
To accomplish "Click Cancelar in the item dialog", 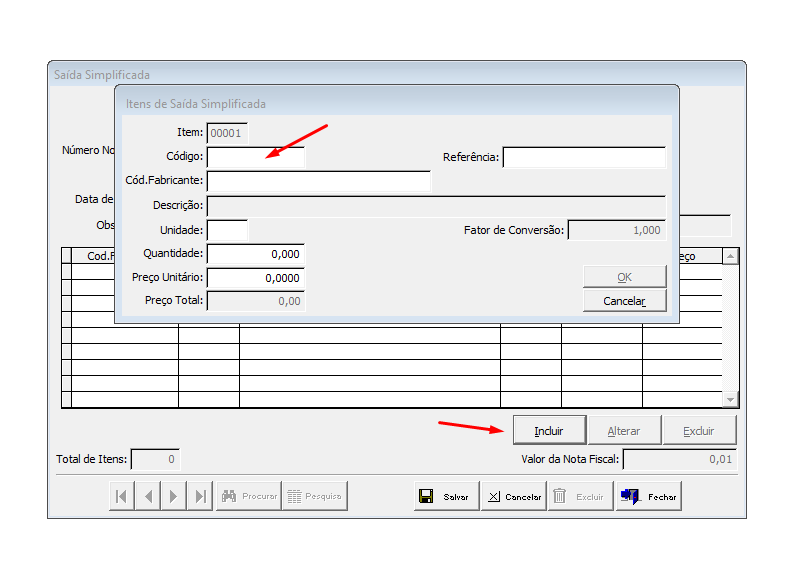I will pos(624,301).
